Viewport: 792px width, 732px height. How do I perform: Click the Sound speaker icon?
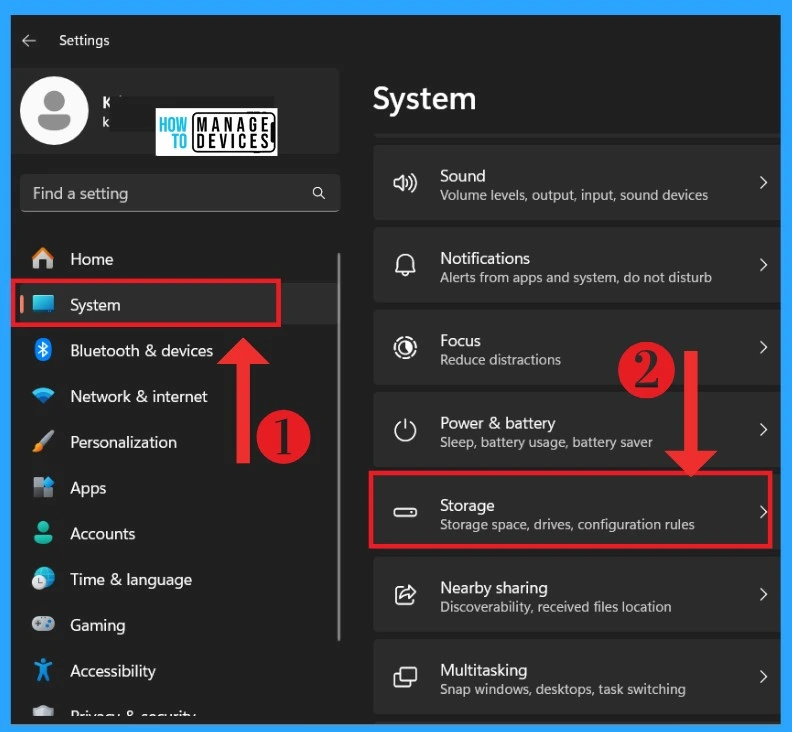405,183
